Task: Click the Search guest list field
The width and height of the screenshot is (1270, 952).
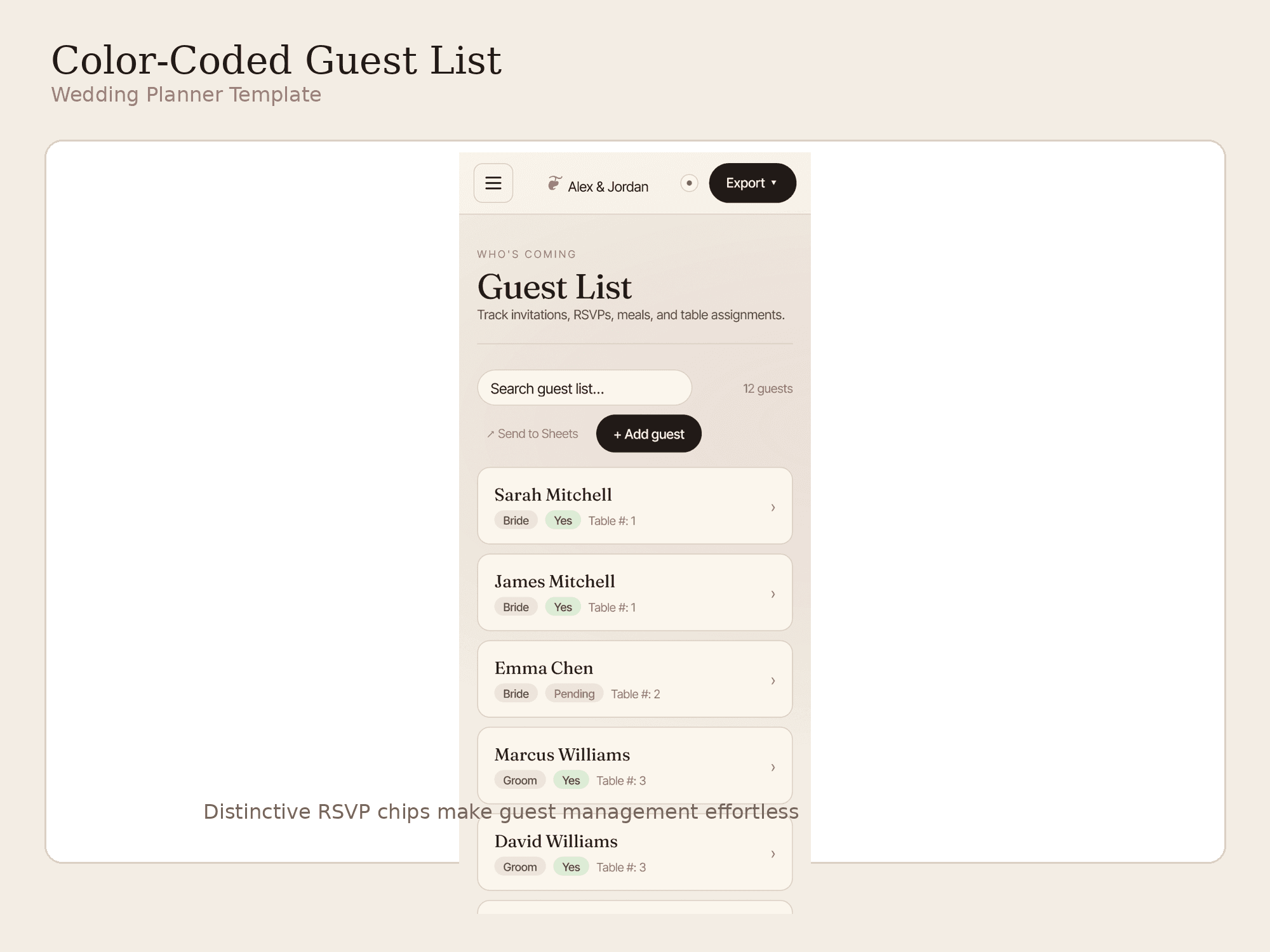Action: click(x=585, y=388)
